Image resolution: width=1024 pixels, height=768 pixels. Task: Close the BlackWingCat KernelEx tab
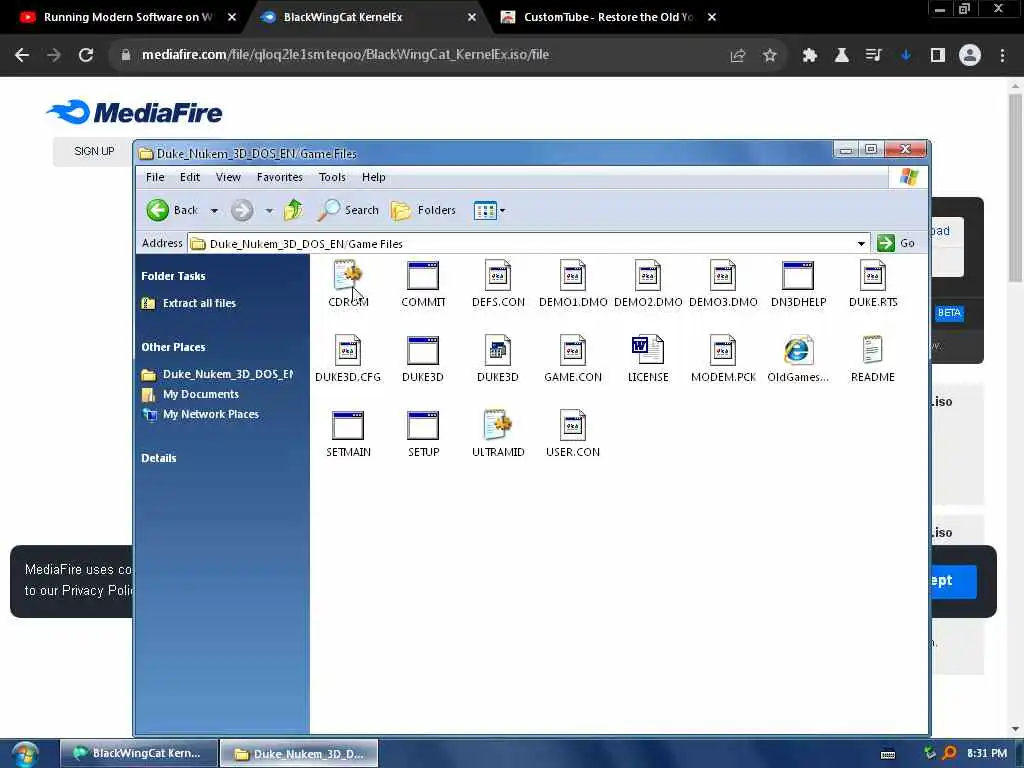click(x=472, y=18)
